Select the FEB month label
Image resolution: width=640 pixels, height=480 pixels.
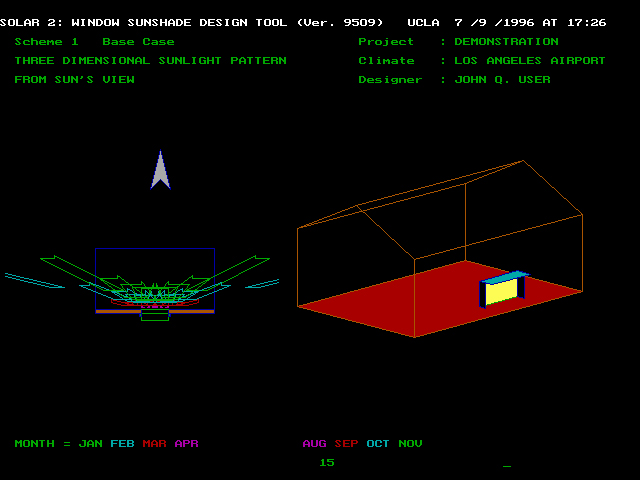click(x=122, y=444)
